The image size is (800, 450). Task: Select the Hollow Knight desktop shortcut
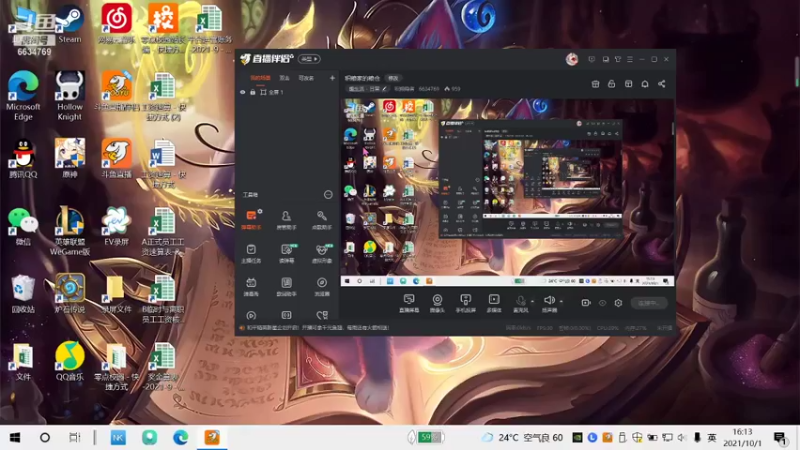(x=69, y=96)
